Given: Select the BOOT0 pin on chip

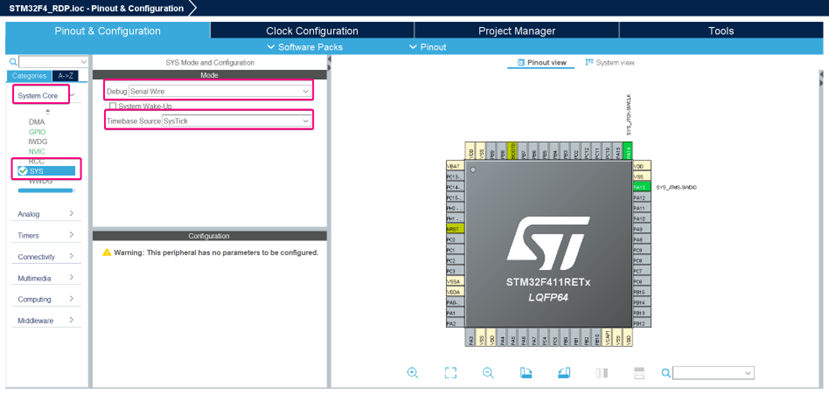Looking at the screenshot, I should pyautogui.click(x=512, y=151).
